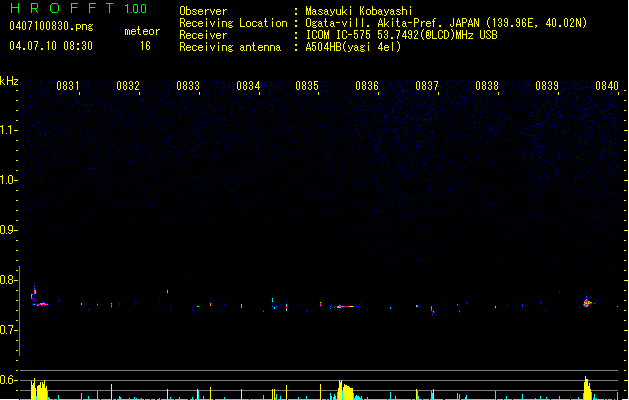629x400 pixels.
Task: Click the 0834 time axis marker
Action: tap(248, 86)
